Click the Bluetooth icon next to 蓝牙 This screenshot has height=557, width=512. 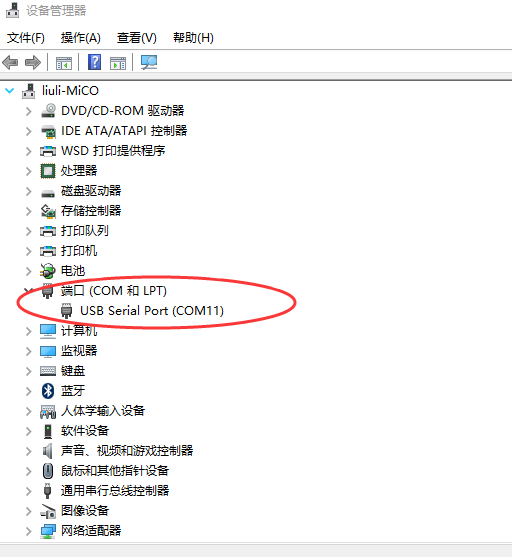[48, 391]
